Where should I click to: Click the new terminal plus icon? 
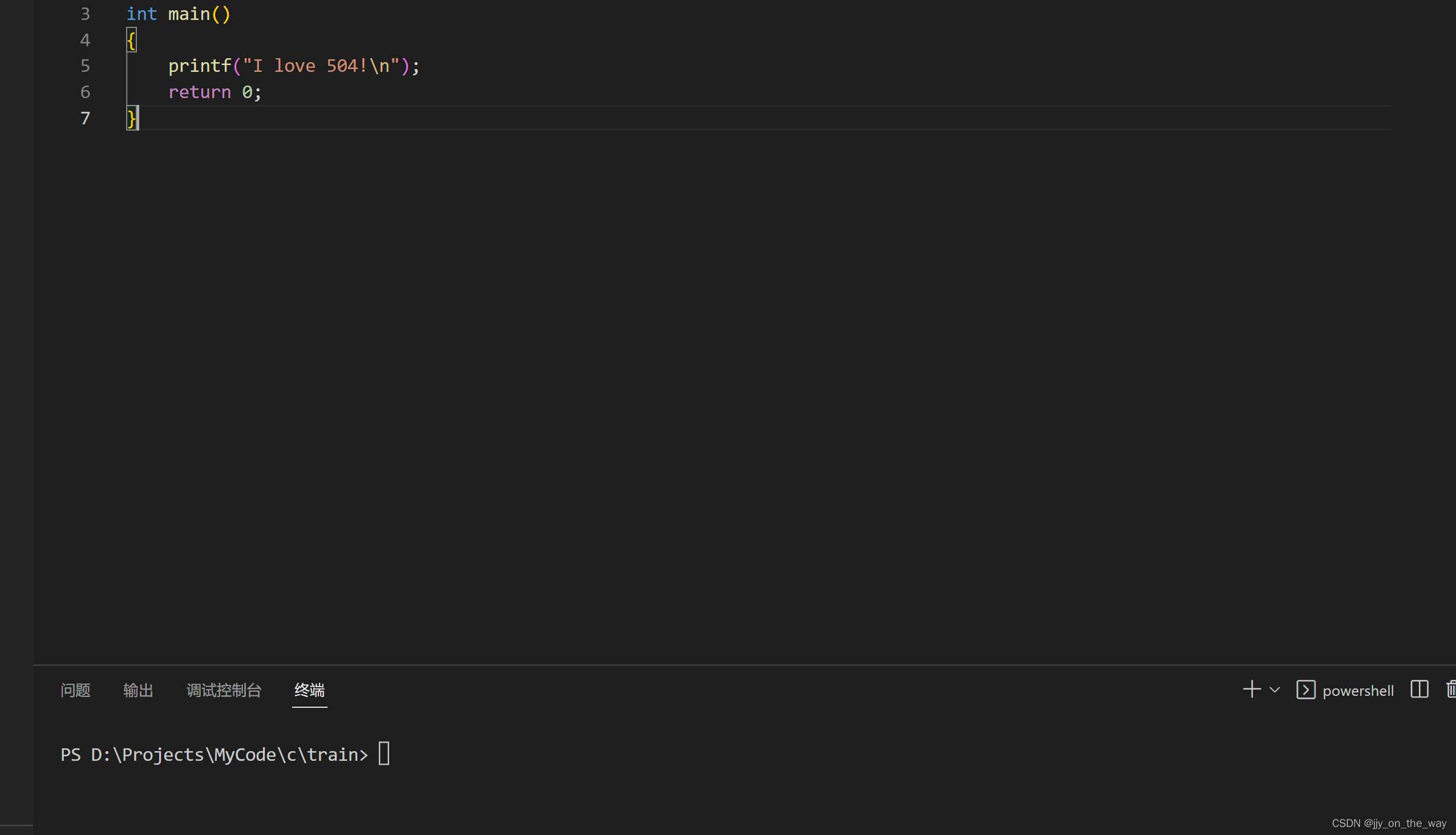pos(1251,690)
